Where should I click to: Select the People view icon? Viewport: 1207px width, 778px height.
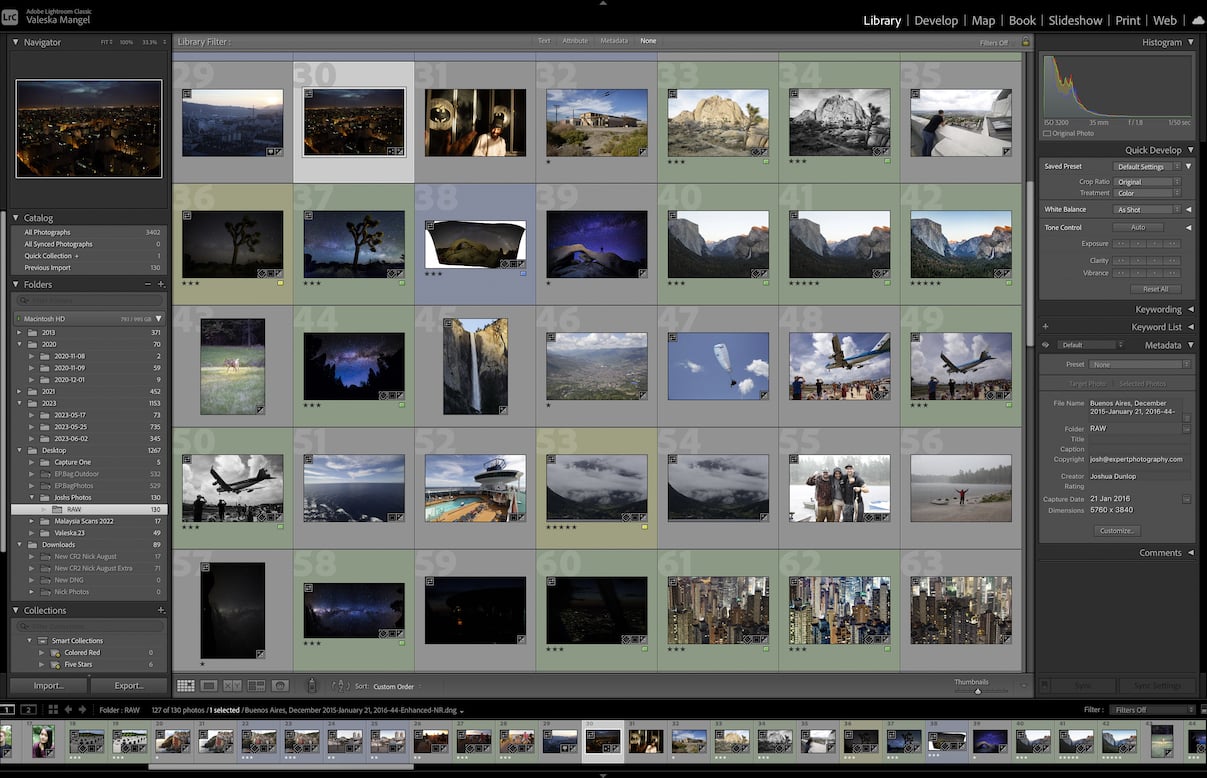click(x=279, y=686)
